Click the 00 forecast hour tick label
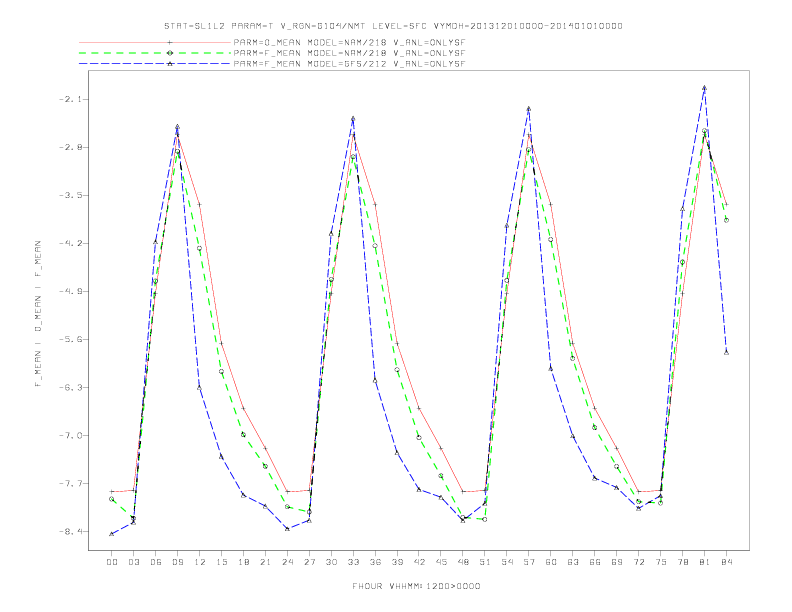Screen dimensions: 792x612 pos(112,562)
